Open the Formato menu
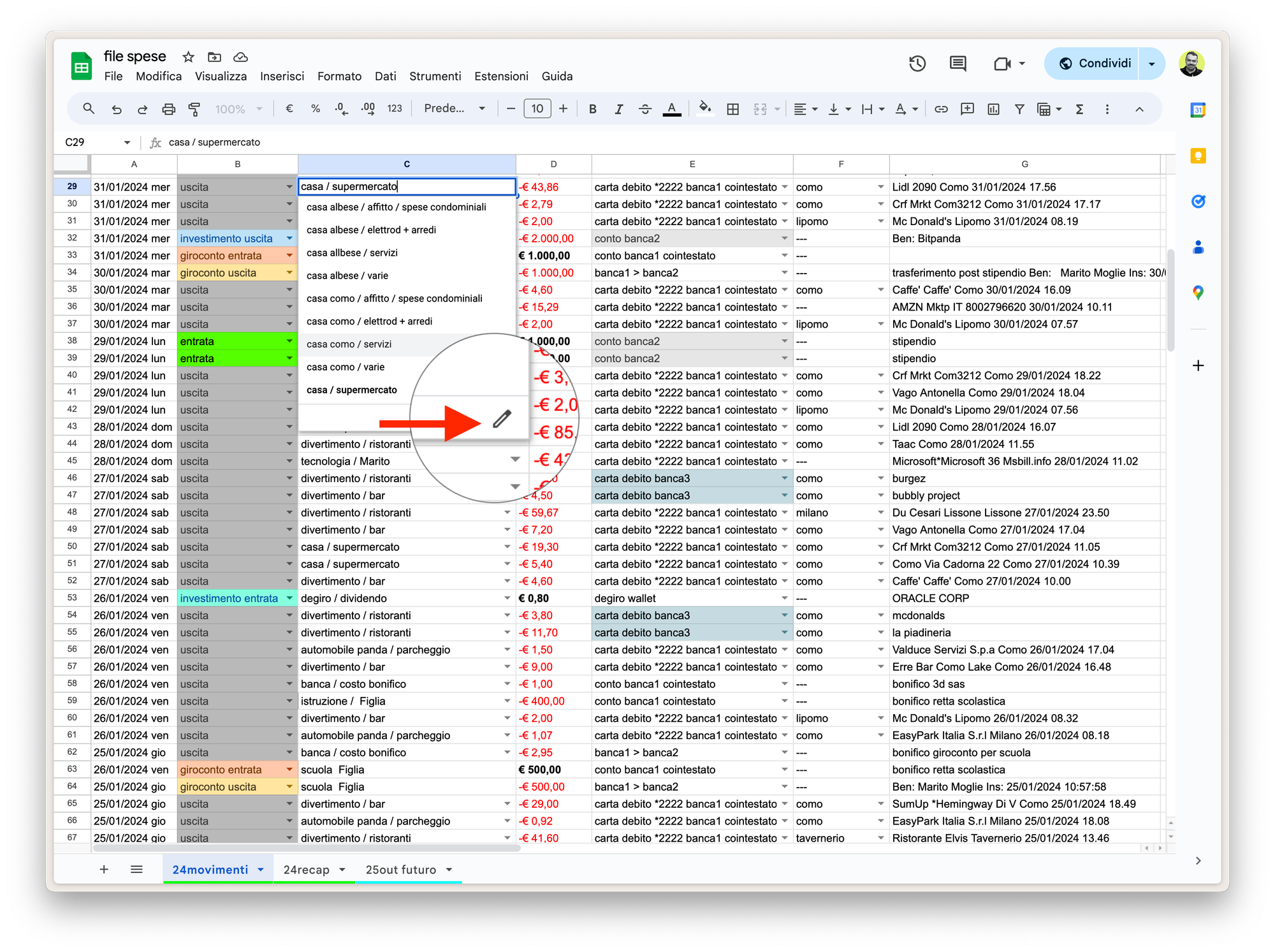This screenshot has height=952, width=1275. tap(339, 76)
